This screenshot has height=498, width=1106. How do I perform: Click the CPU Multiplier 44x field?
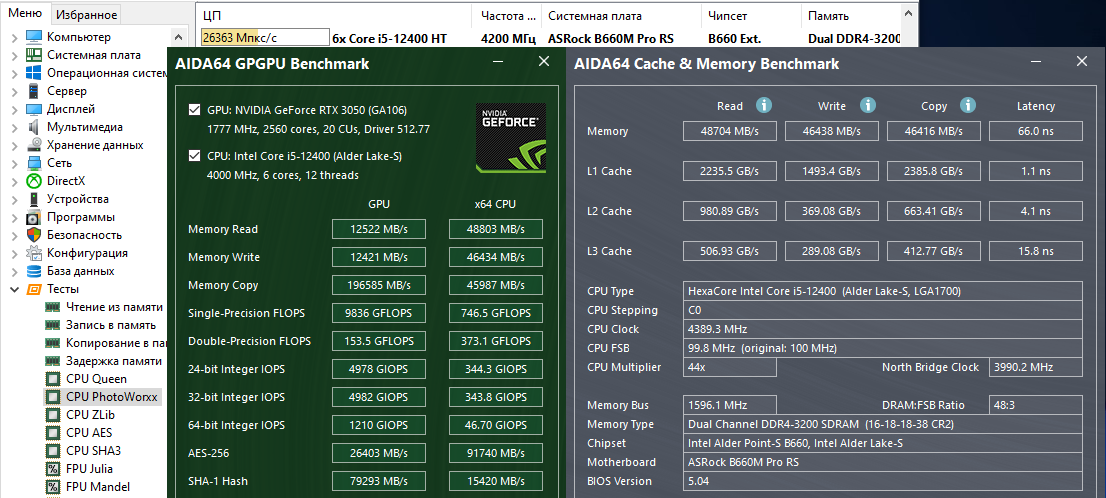[x=729, y=367]
